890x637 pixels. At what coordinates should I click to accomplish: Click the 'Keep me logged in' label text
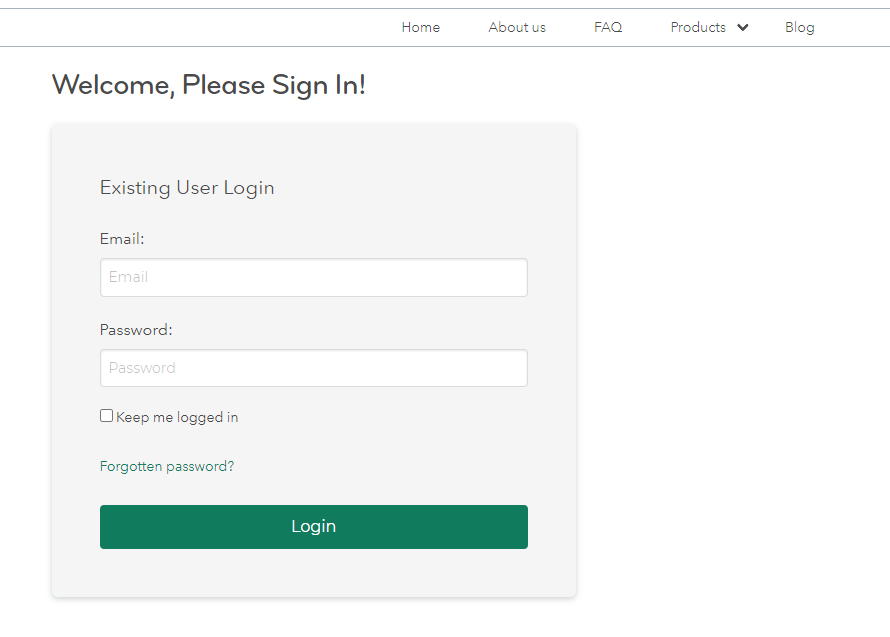[177, 418]
